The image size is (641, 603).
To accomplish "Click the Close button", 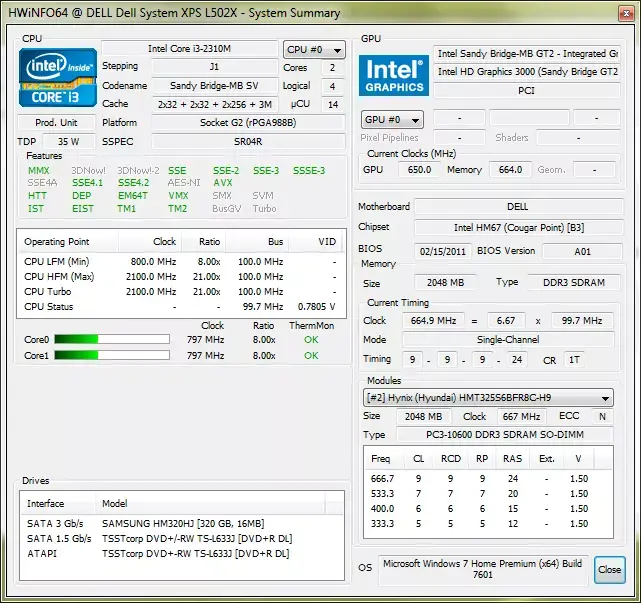I will [610, 569].
